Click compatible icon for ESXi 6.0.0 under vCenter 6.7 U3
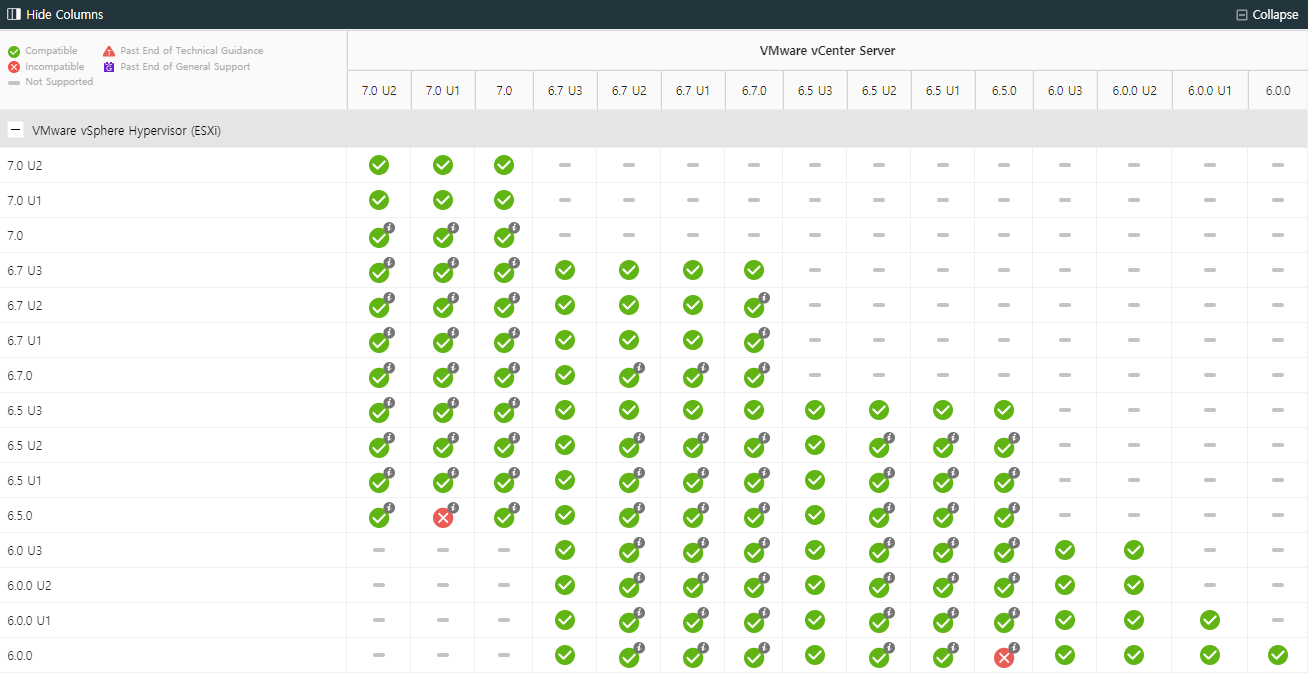Screen dimensions: 1314x679 pos(565,655)
